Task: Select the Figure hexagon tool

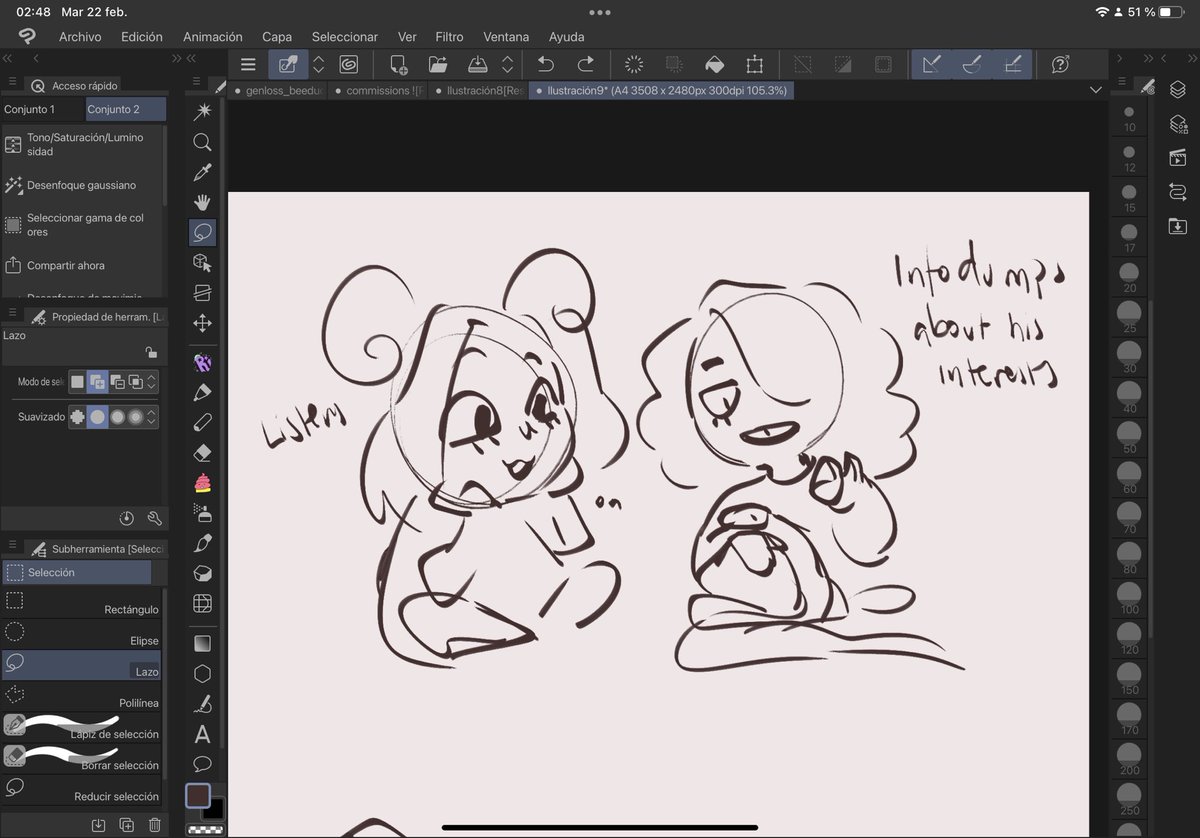Action: click(x=203, y=673)
